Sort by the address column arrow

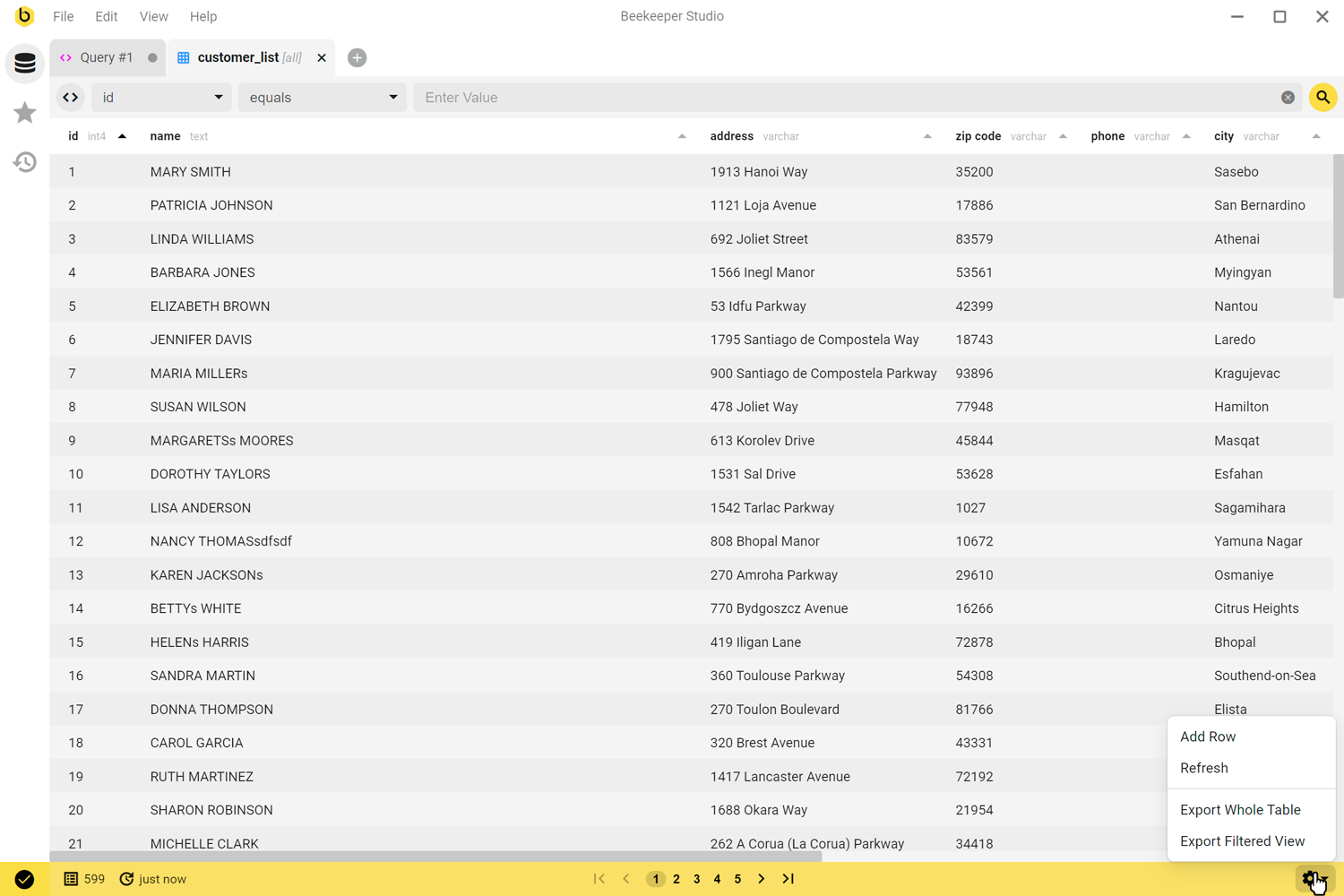[927, 136]
